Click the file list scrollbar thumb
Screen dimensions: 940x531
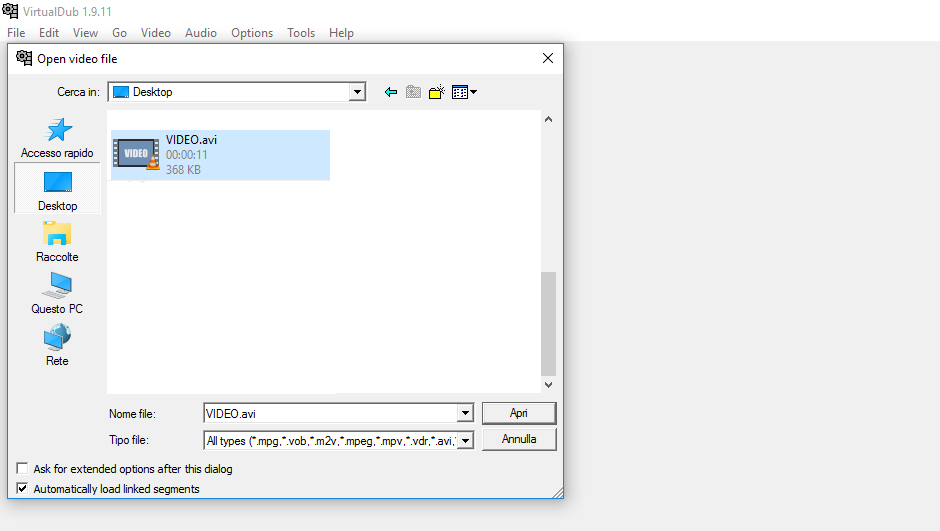549,324
